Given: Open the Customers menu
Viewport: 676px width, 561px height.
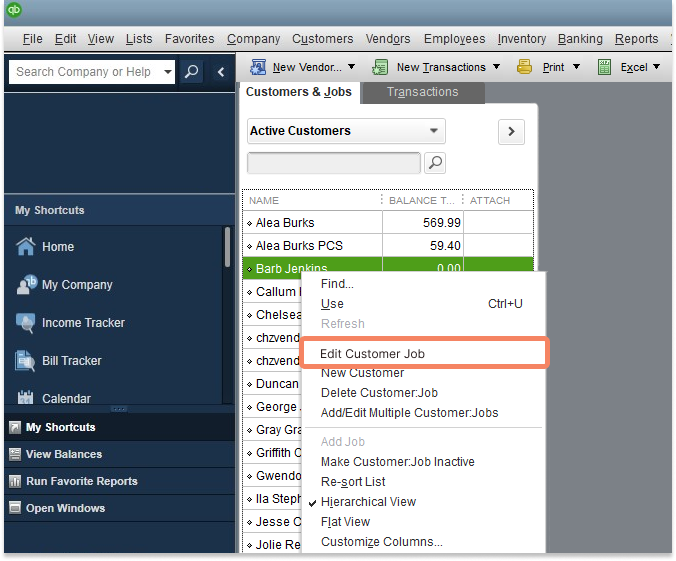Looking at the screenshot, I should 322,39.
